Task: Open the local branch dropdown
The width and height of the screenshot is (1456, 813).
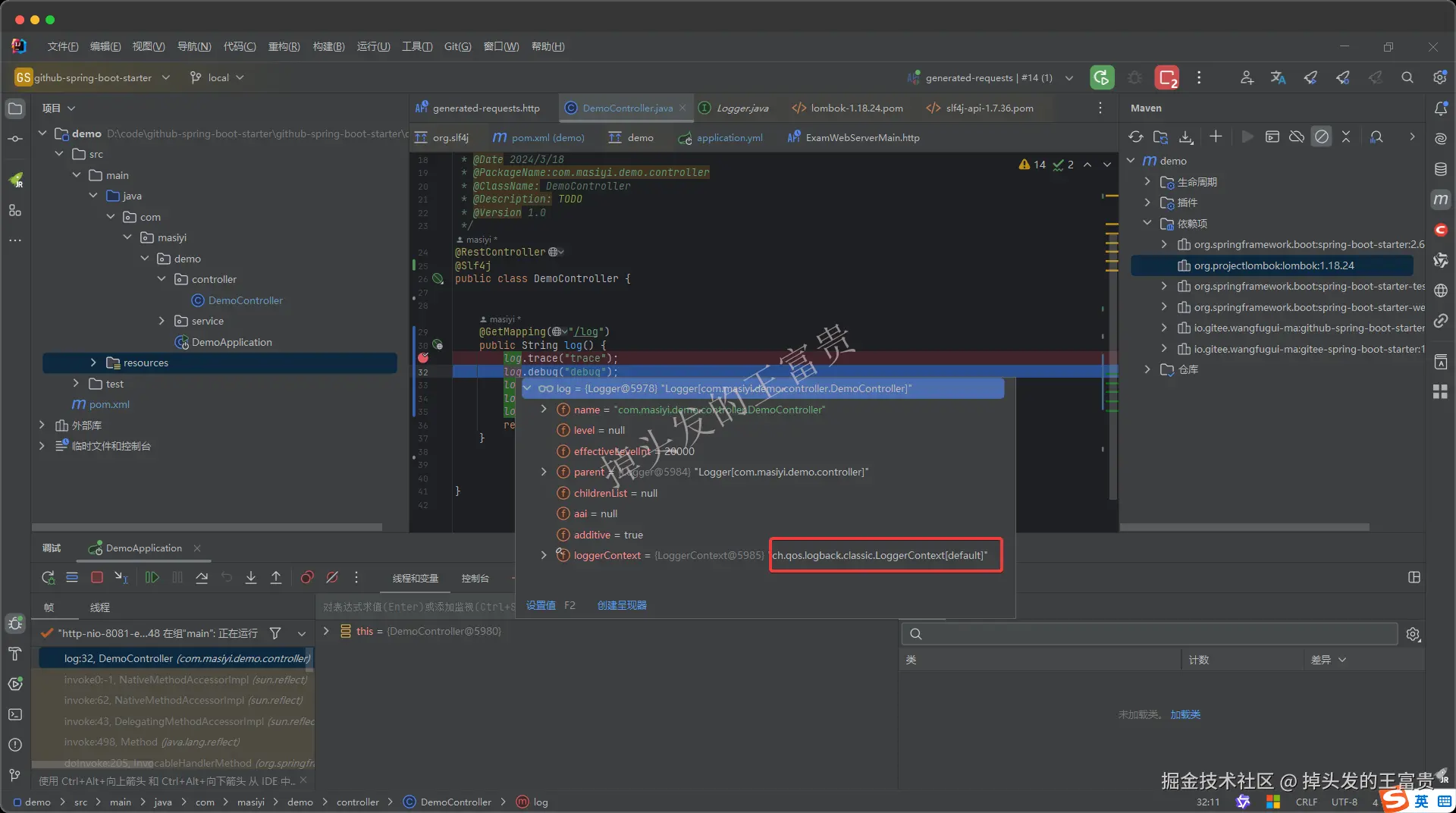Action: [x=217, y=77]
